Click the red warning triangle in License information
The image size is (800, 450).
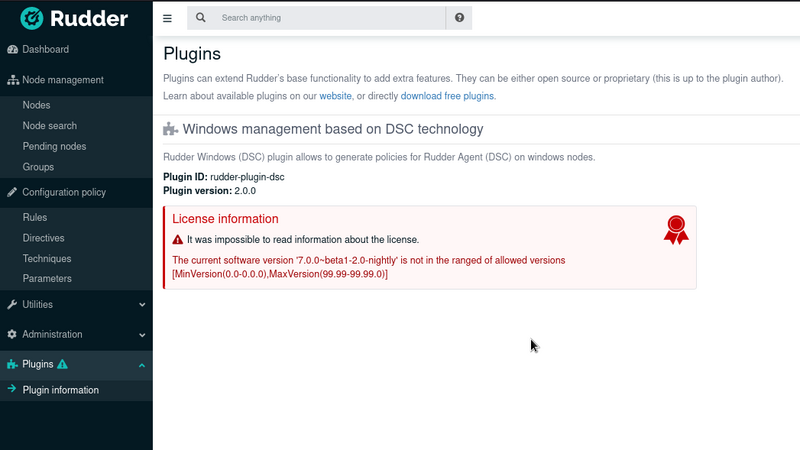point(178,239)
